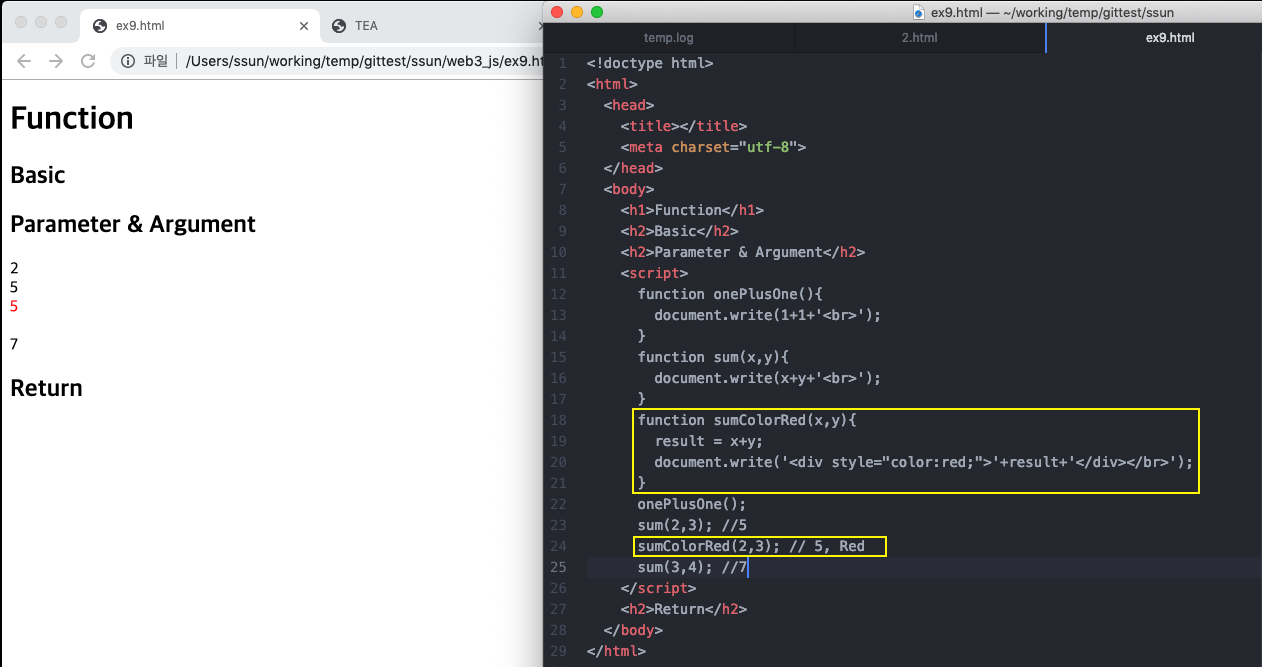Click the <h1>Function</h1> code line

[692, 210]
